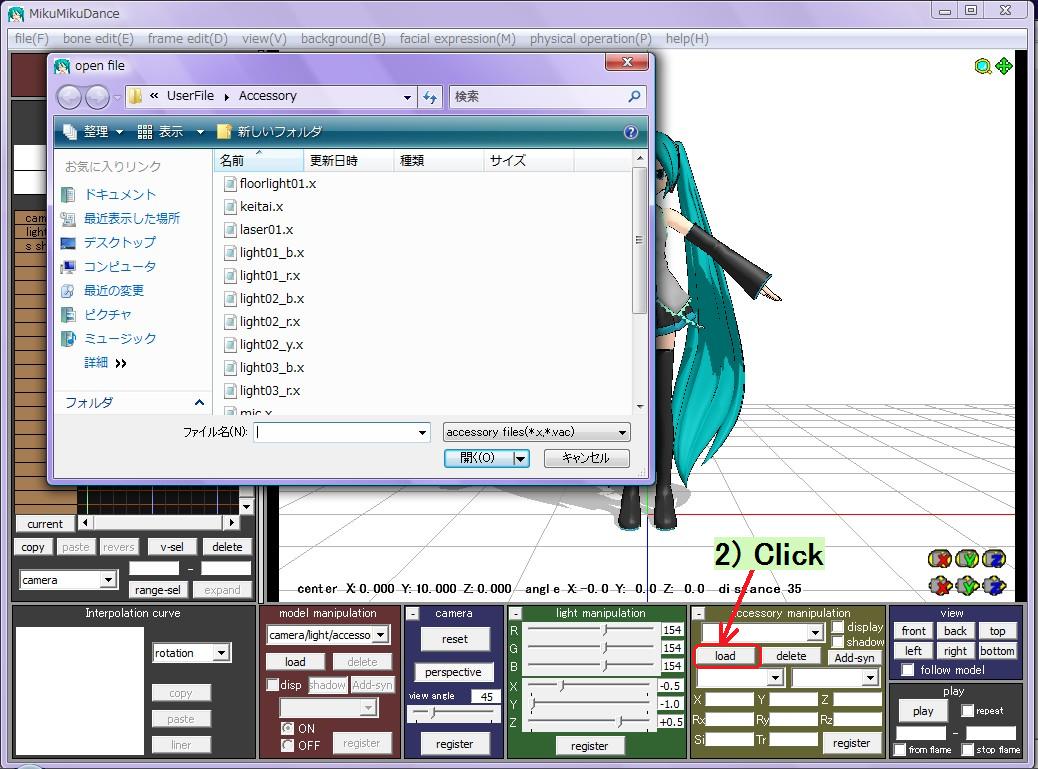
Task: Open the 整理 organize menu
Action: [93, 132]
